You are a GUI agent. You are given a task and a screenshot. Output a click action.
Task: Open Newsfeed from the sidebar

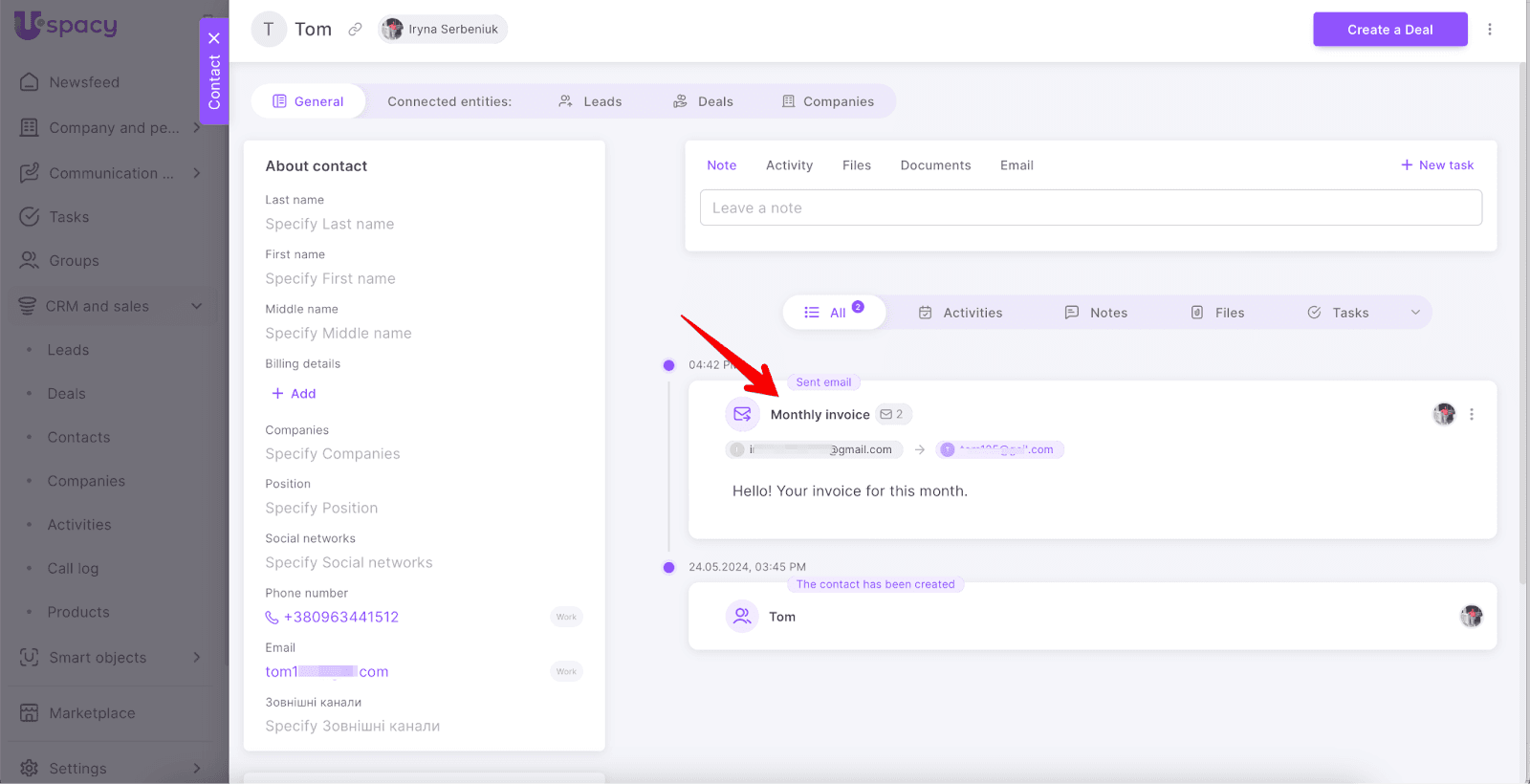coord(84,82)
